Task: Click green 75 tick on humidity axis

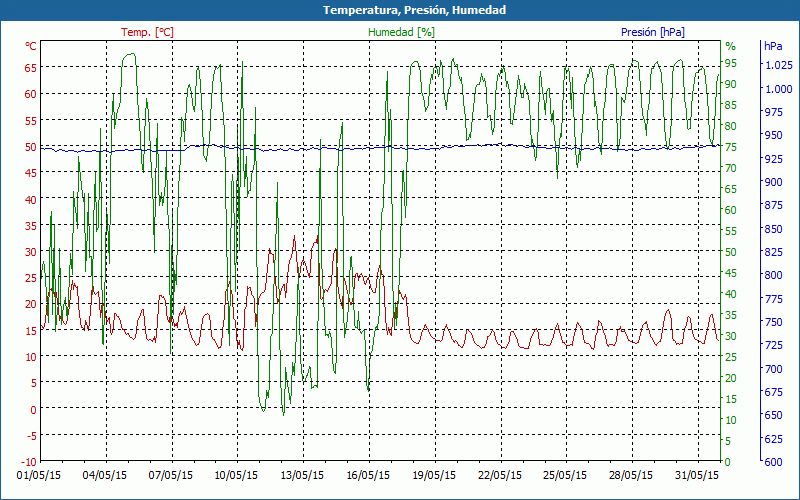Action: [731, 147]
